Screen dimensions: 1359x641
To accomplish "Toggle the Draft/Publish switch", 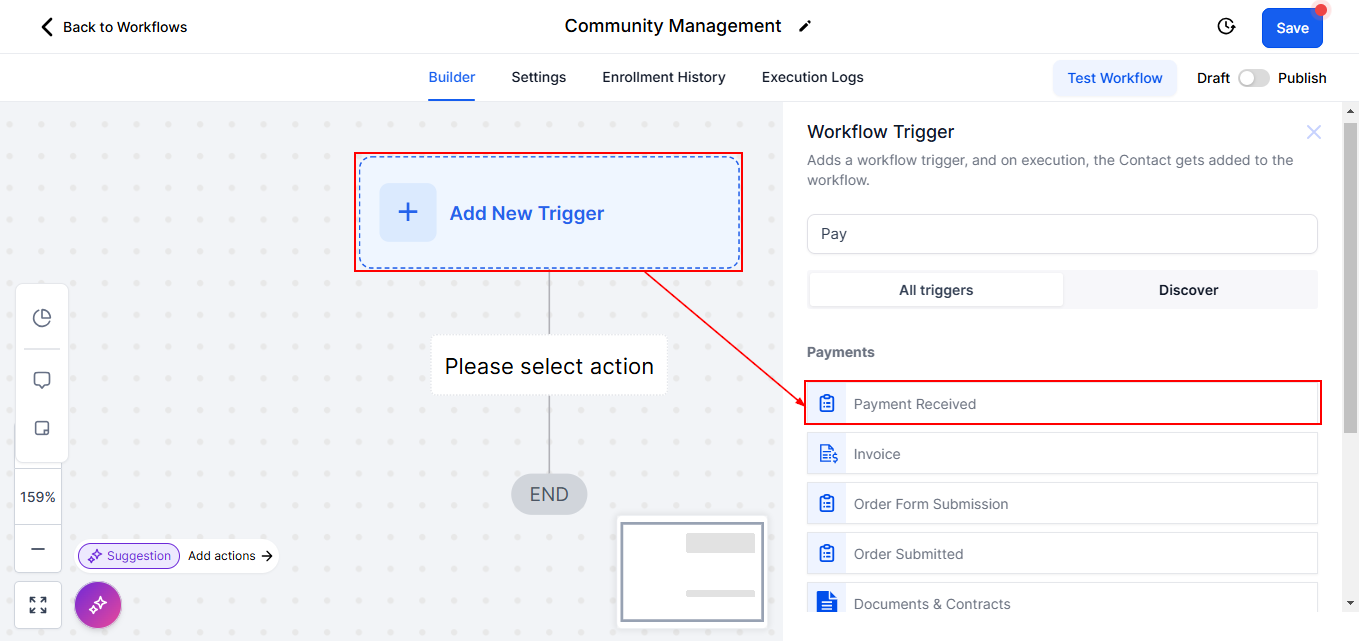I will (1253, 78).
